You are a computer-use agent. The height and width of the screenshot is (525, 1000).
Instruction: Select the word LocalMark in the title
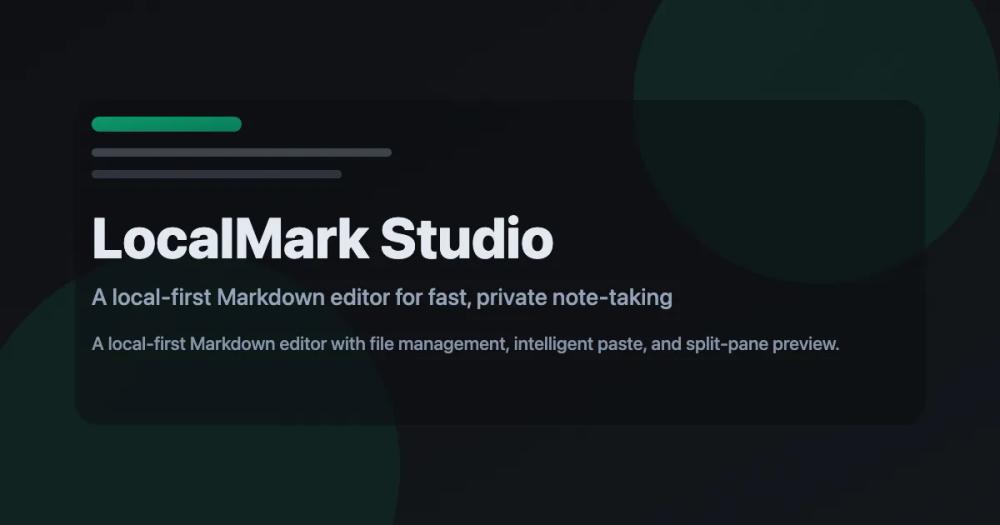(x=230, y=239)
